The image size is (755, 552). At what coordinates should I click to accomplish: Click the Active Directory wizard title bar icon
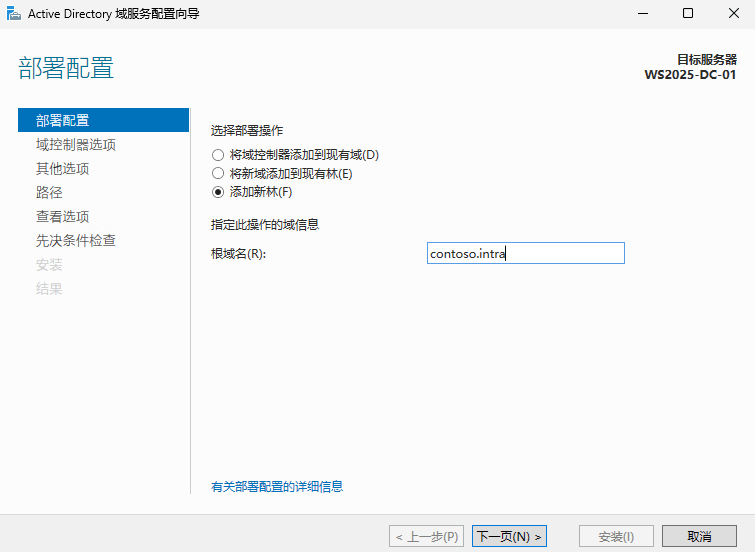[13, 13]
